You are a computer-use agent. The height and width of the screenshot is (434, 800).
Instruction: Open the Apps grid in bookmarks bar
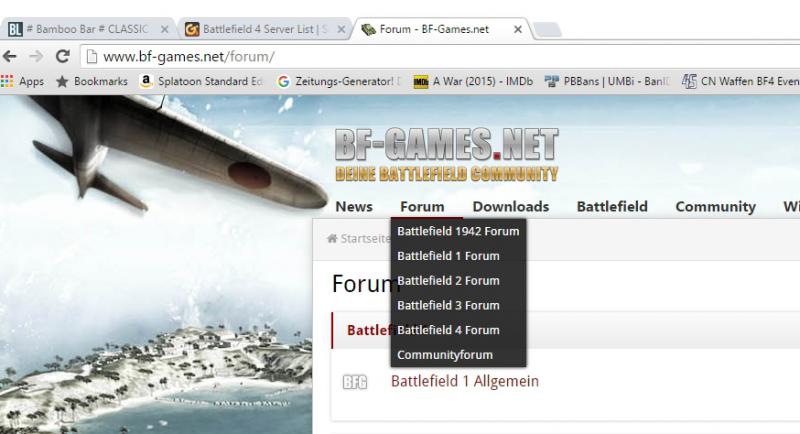click(23, 81)
